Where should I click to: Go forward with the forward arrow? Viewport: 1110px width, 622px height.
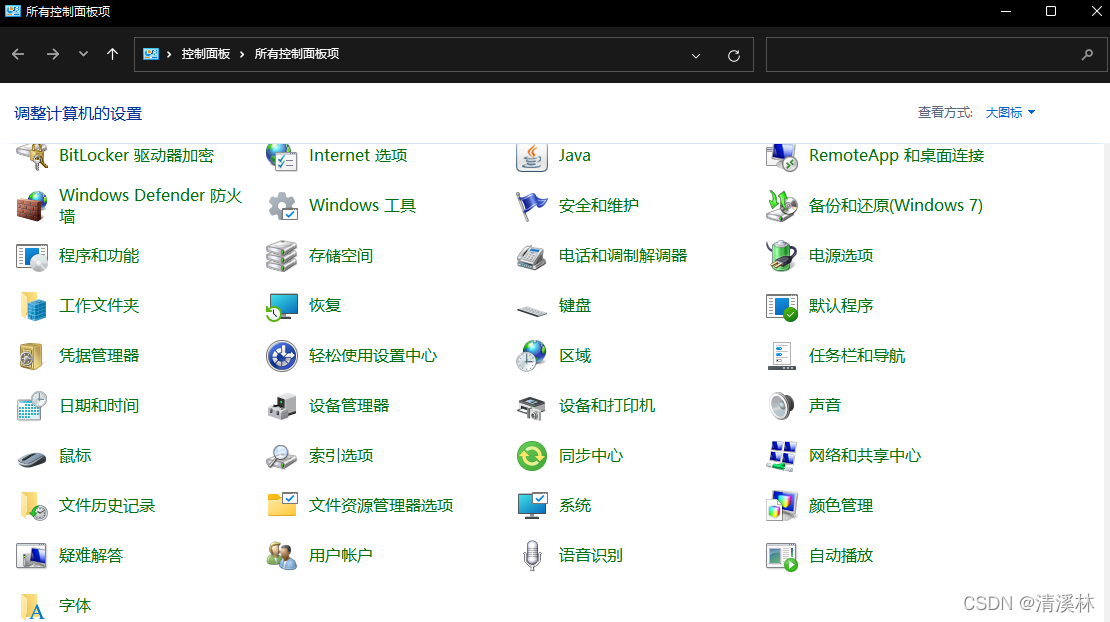tap(52, 54)
